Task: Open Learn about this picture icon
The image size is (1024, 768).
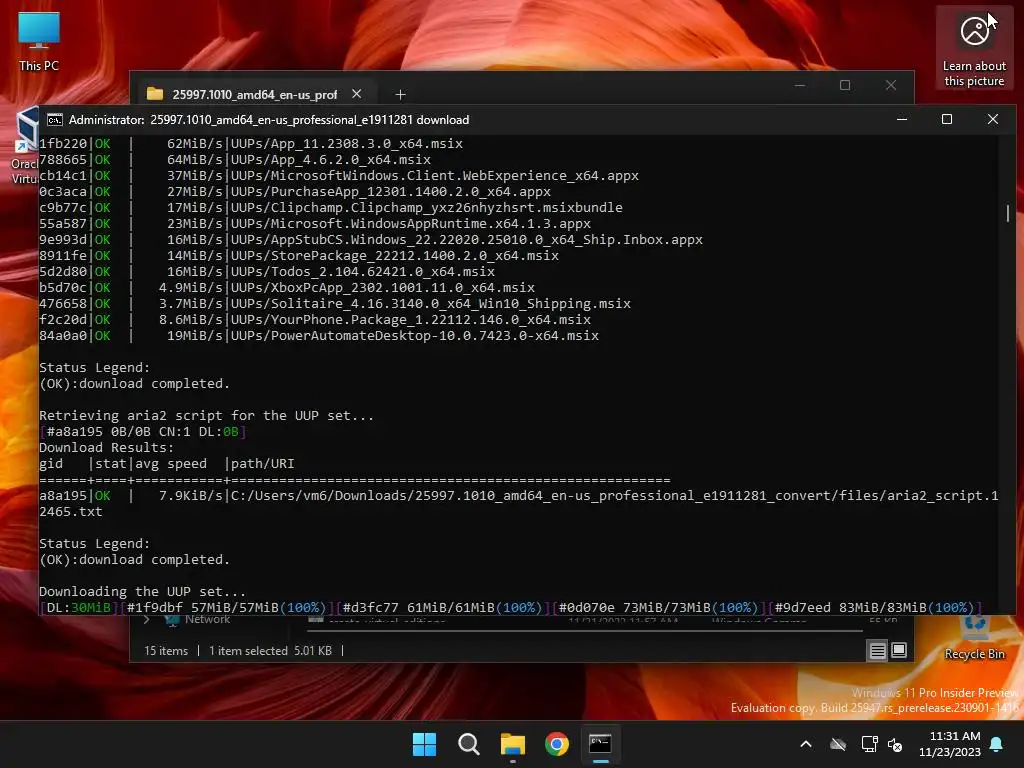Action: point(974,48)
